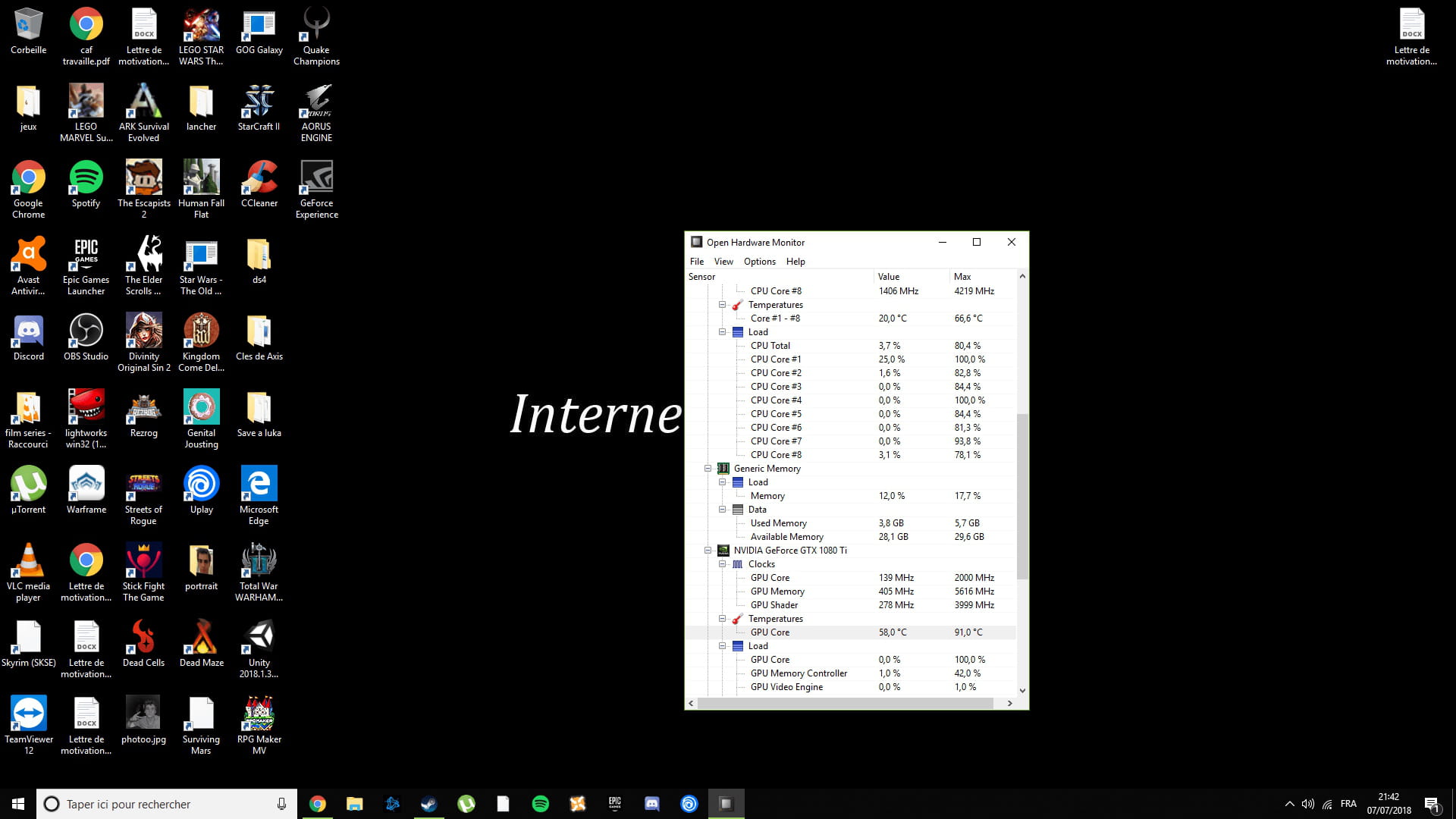1456x819 pixels.
Task: Collapse the CPU Temperatures node
Action: coord(723,305)
